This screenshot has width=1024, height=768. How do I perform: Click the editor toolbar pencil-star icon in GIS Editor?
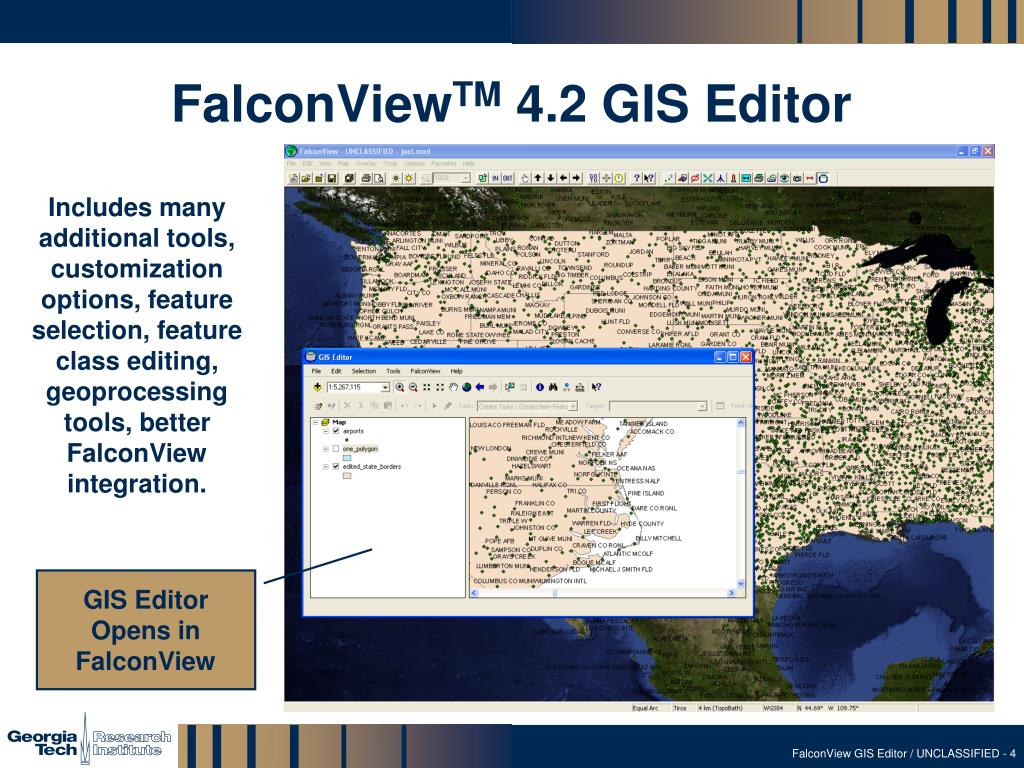coord(317,406)
